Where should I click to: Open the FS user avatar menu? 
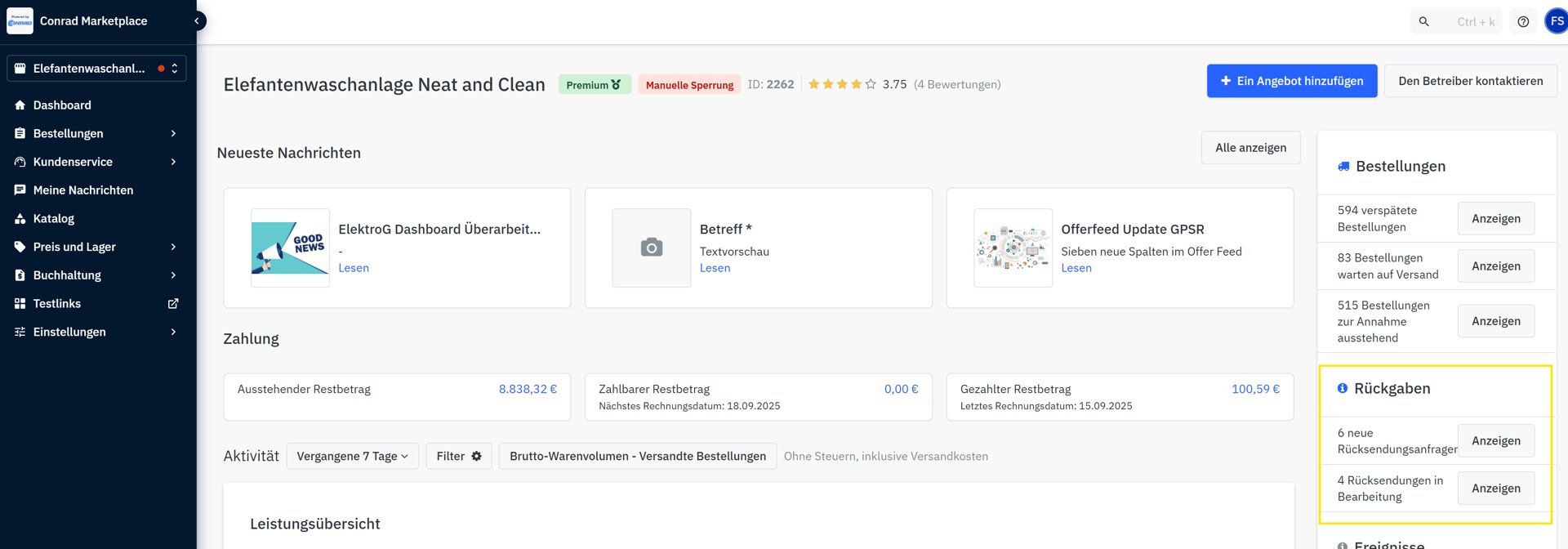click(1557, 21)
